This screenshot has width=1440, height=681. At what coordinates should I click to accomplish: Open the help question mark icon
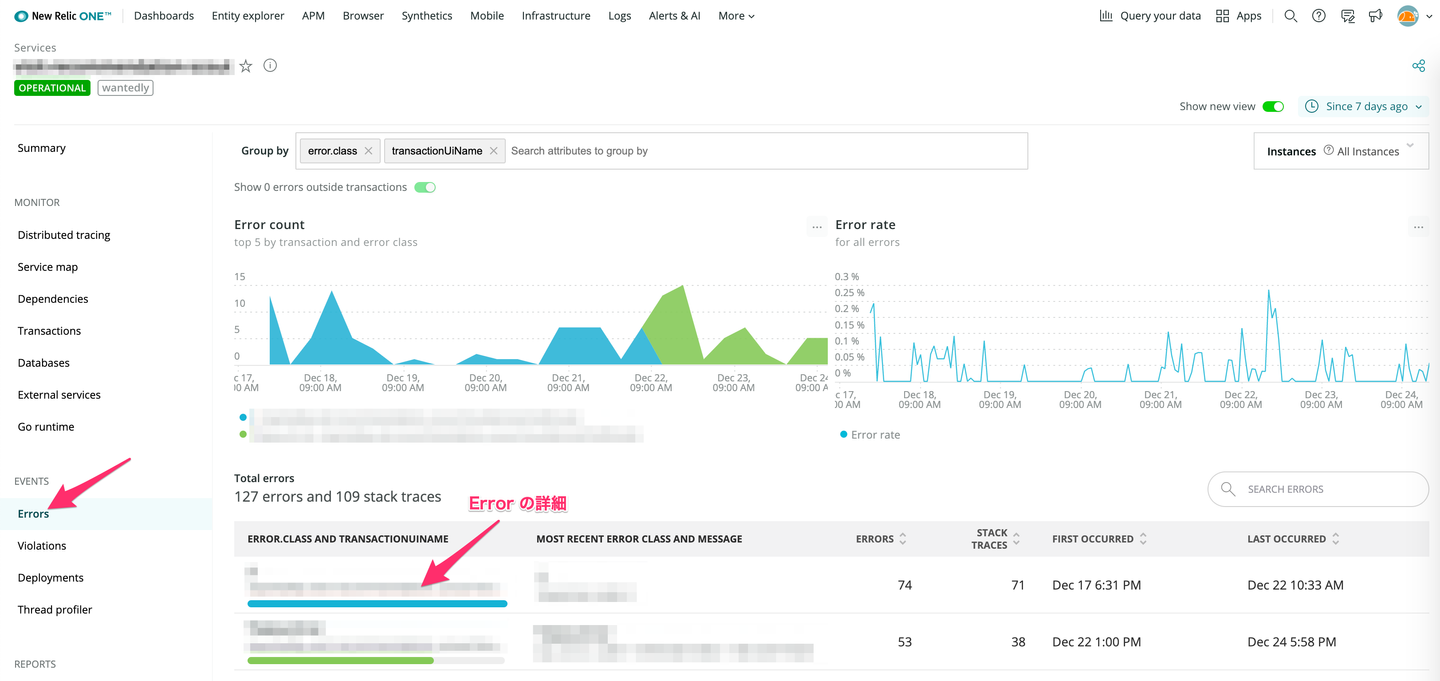coord(1319,16)
